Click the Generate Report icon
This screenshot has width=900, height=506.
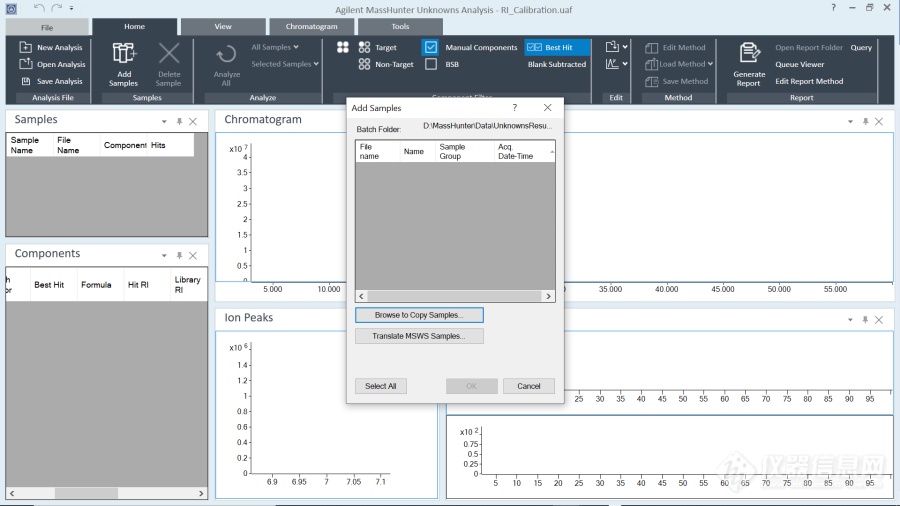tap(749, 53)
